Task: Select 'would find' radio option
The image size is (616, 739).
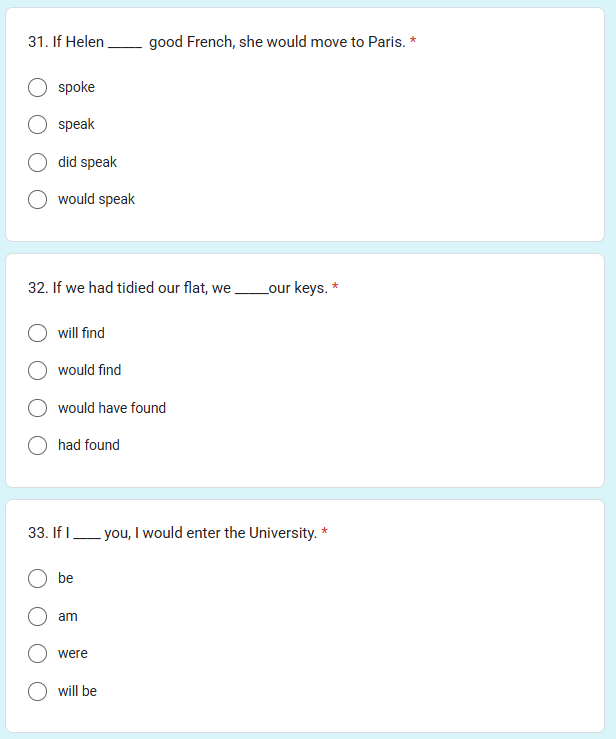Action: (x=37, y=370)
